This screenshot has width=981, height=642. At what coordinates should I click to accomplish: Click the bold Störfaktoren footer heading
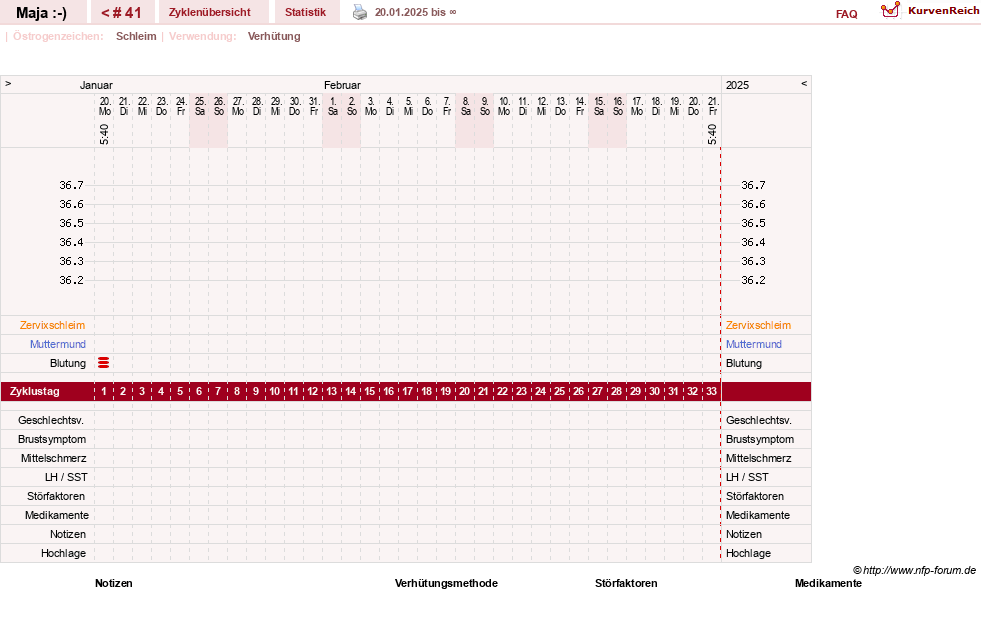click(626, 583)
